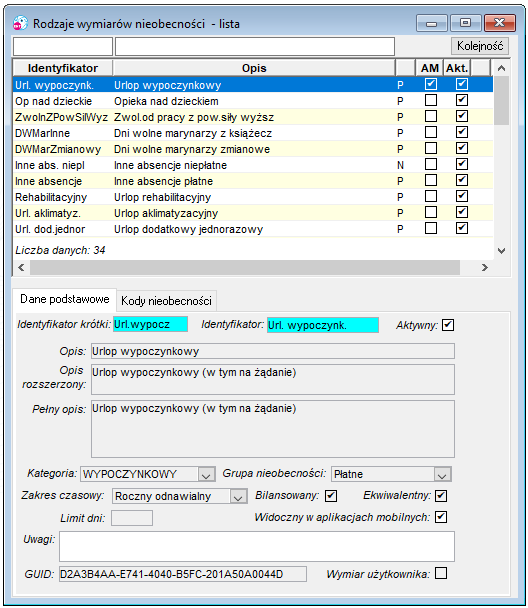Select the ZwolnZPowSilWyz row
Viewport: 528px width, 608px height.
253,117
